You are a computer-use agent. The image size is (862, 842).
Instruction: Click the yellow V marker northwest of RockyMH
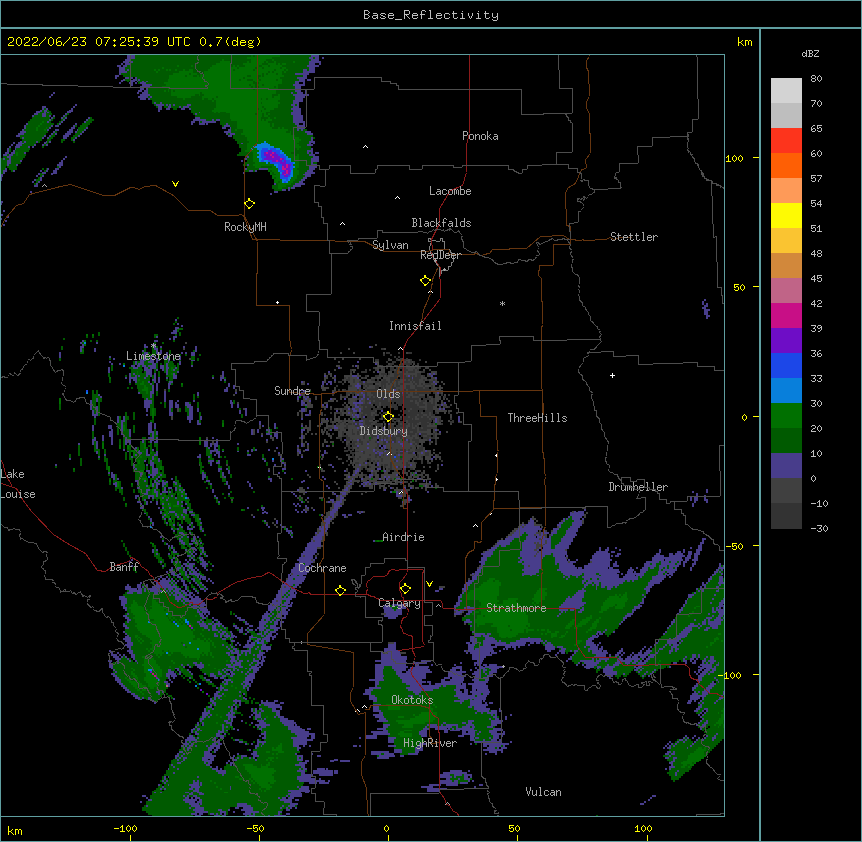click(175, 184)
